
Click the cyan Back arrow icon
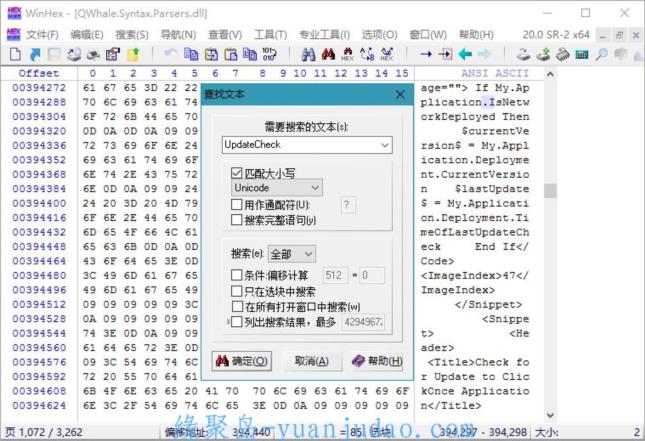click(465, 54)
